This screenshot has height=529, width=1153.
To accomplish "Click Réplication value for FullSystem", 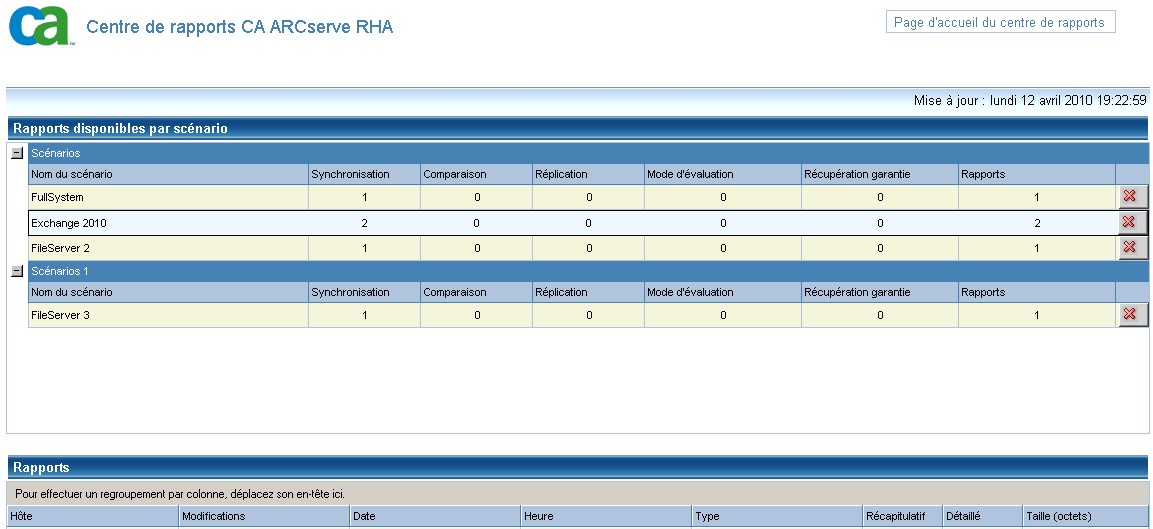I will (589, 197).
